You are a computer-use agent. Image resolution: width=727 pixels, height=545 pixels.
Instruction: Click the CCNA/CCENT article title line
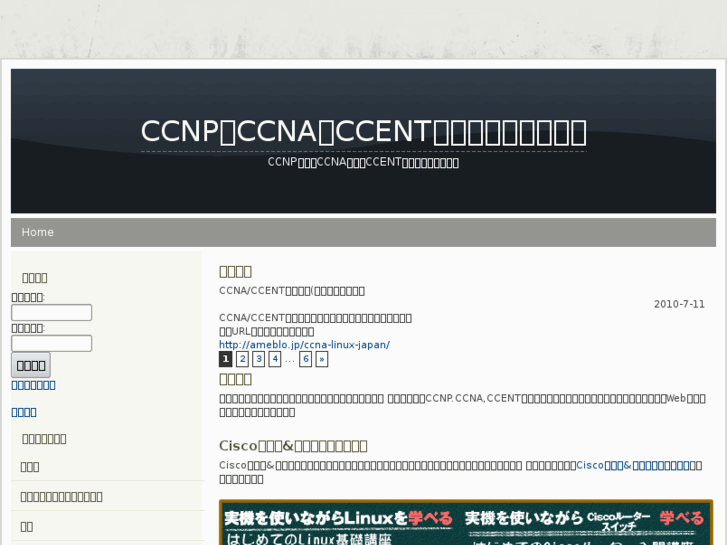point(292,291)
